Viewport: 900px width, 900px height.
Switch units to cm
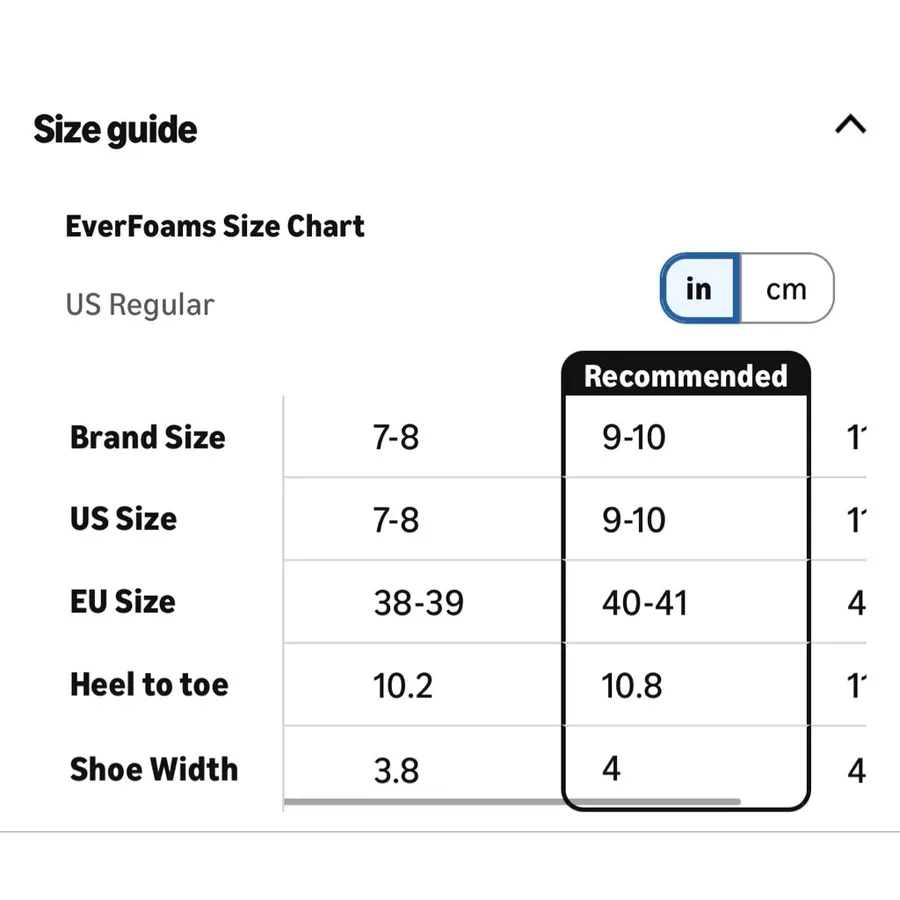coord(786,288)
